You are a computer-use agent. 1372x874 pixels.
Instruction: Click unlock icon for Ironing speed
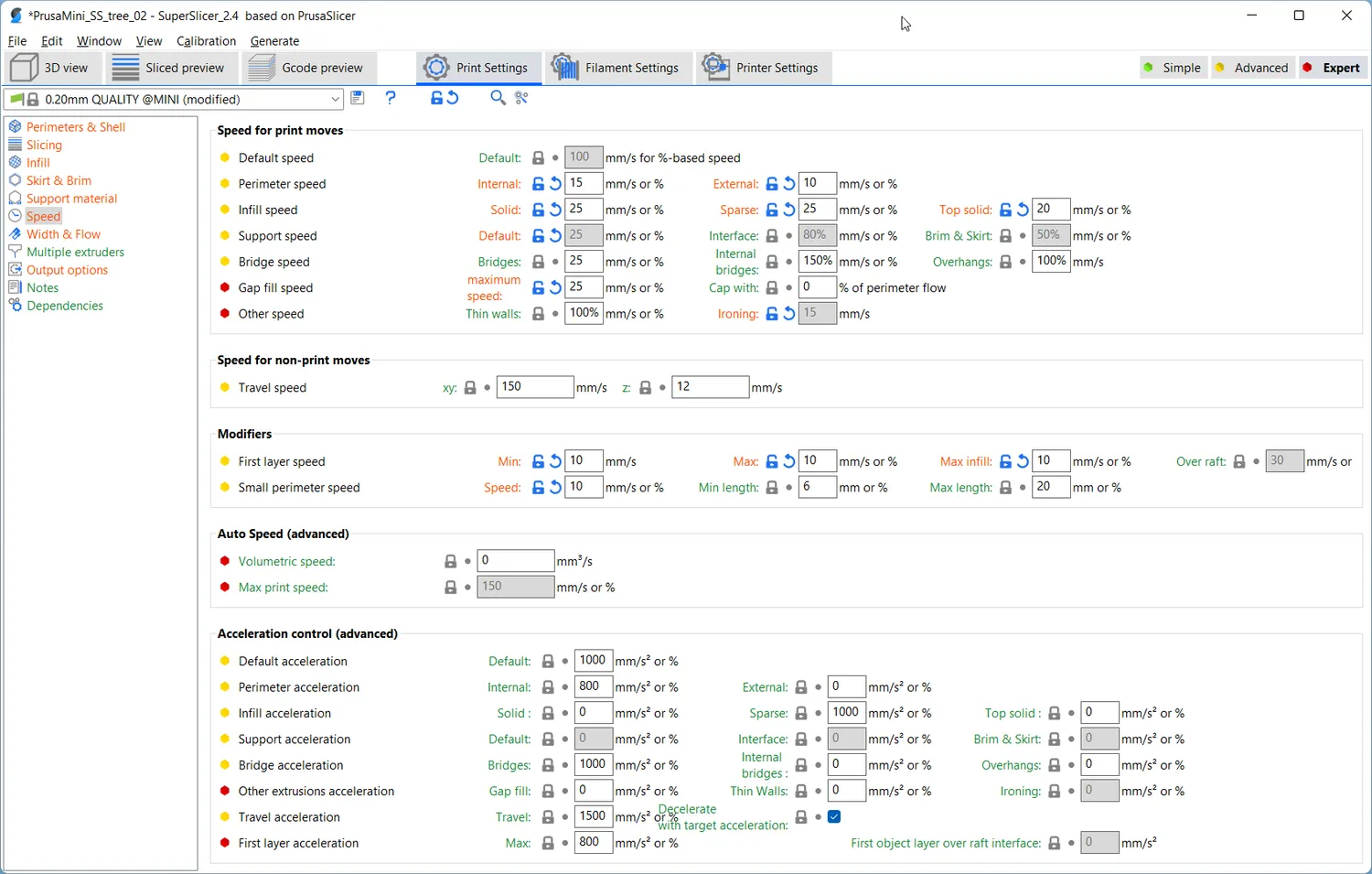tap(772, 314)
